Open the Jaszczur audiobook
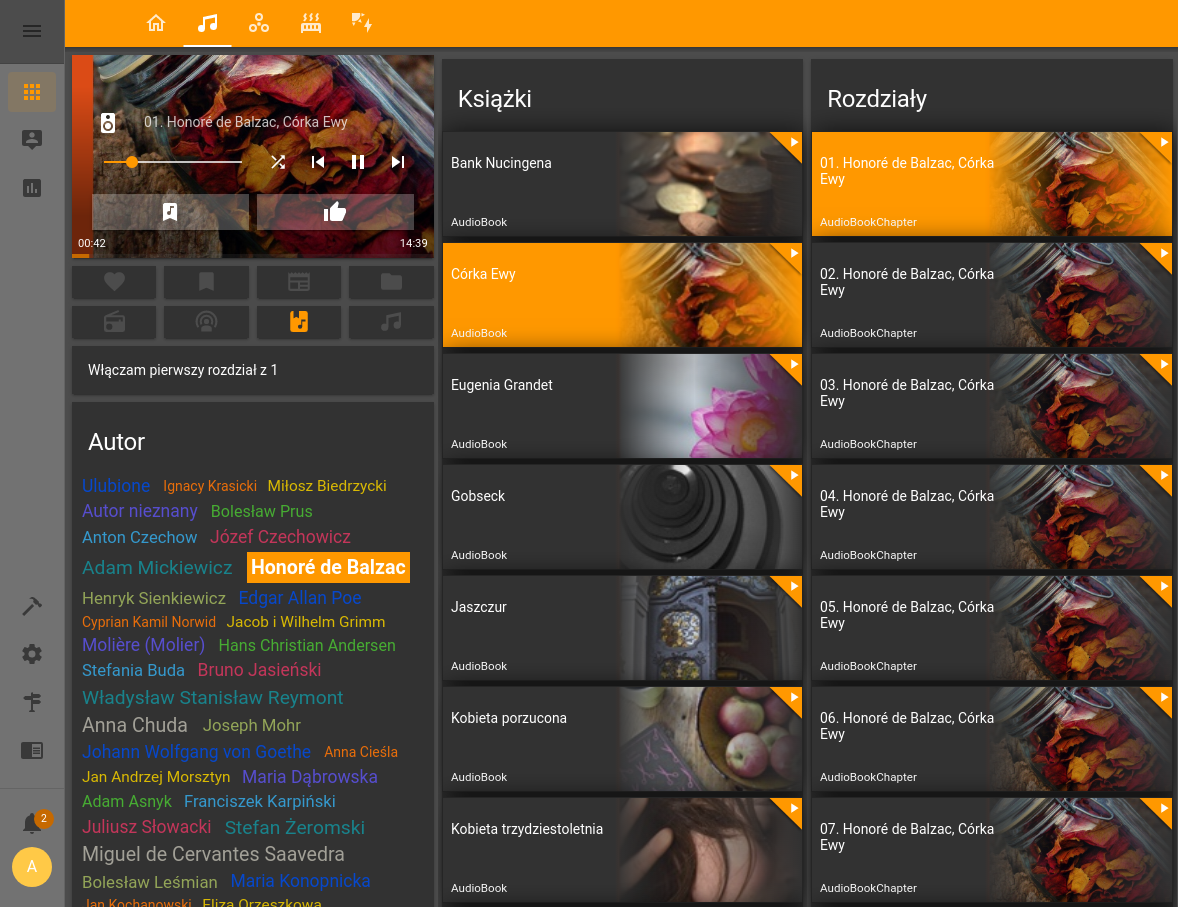The height and width of the screenshot is (907, 1178). tap(622, 628)
